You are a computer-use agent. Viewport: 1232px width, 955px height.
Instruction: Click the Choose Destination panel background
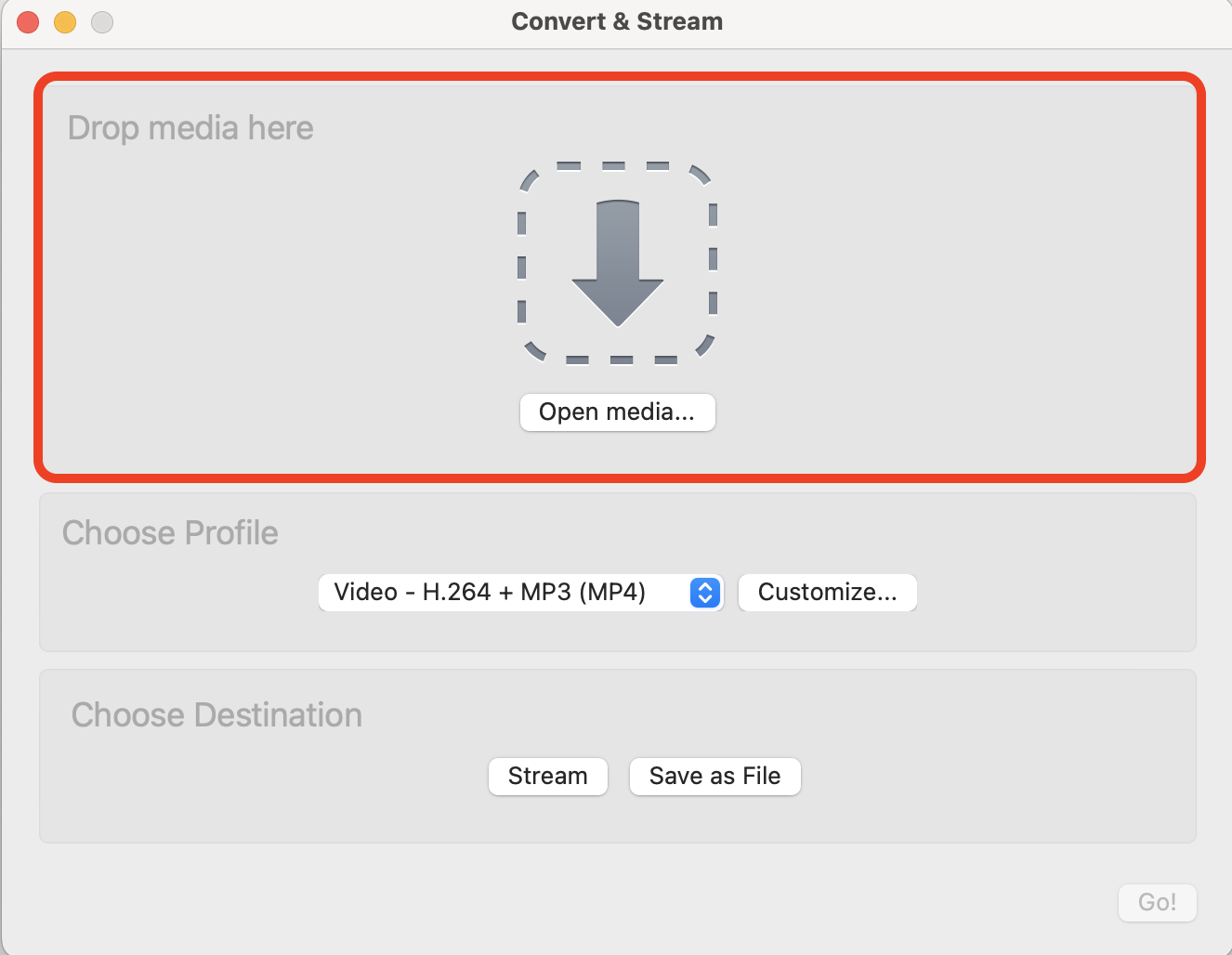pyautogui.click(x=1022, y=818)
